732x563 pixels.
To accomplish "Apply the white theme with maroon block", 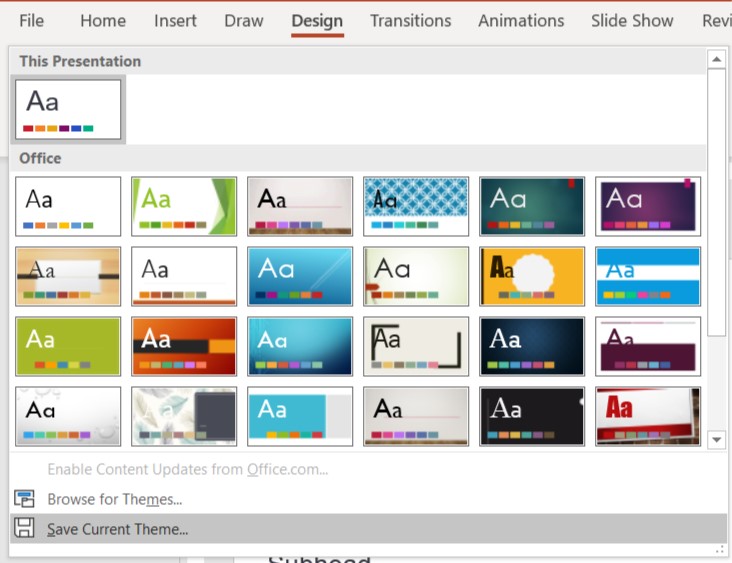I will (x=648, y=346).
